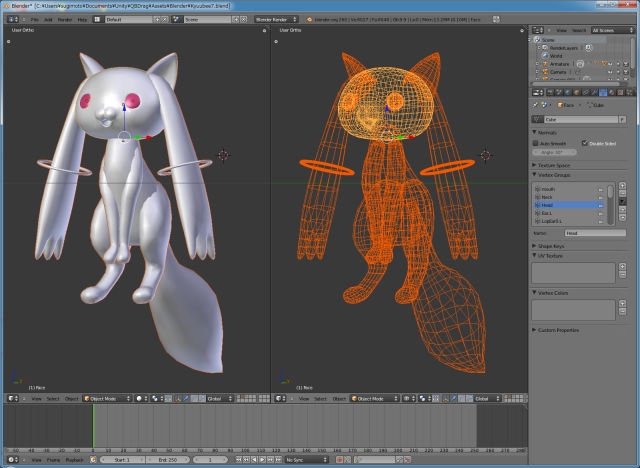Click the red auto-keying record button
640x468 pixels.
tap(339, 459)
